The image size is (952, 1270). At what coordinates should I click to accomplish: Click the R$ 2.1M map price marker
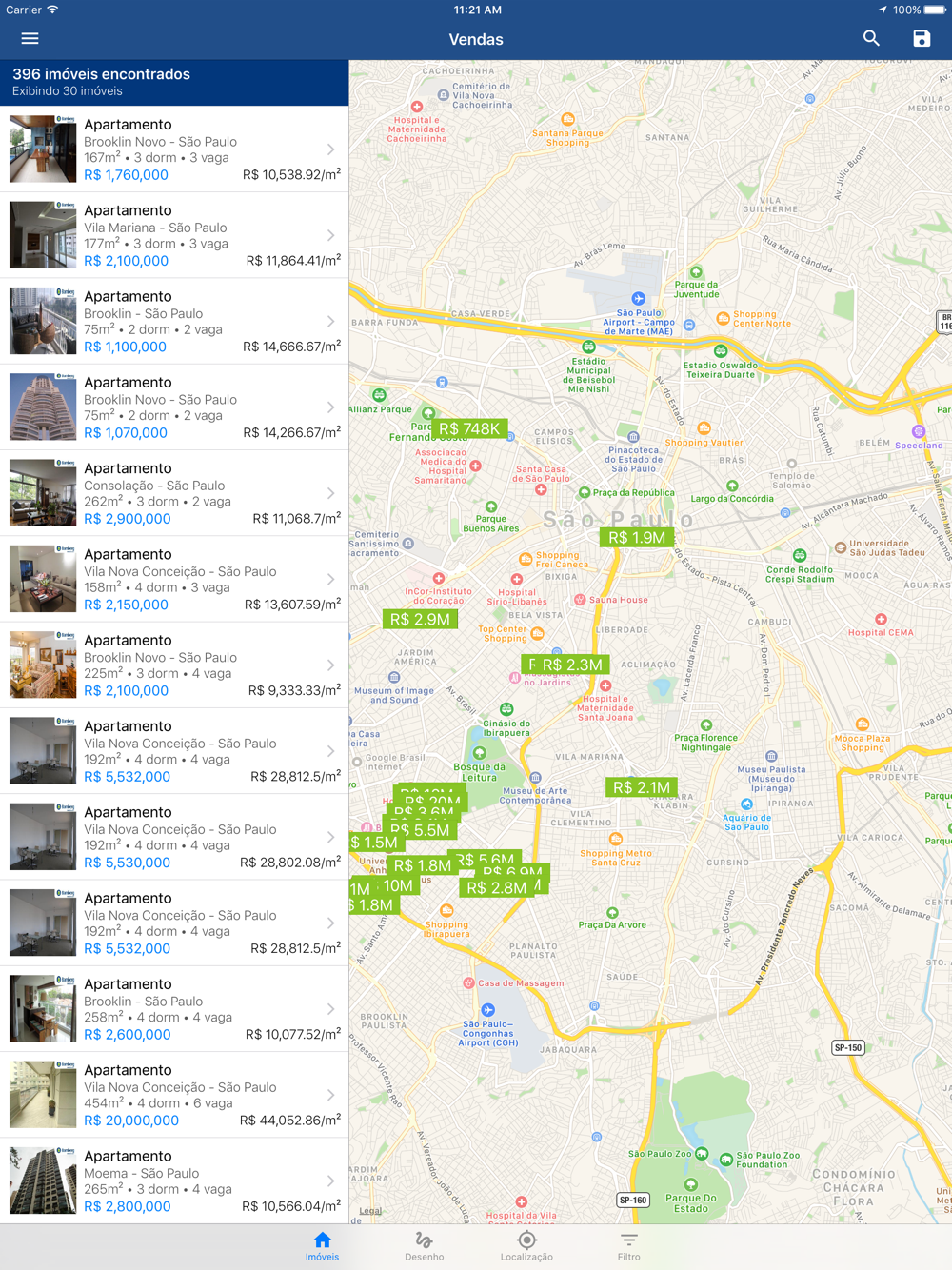point(643,787)
